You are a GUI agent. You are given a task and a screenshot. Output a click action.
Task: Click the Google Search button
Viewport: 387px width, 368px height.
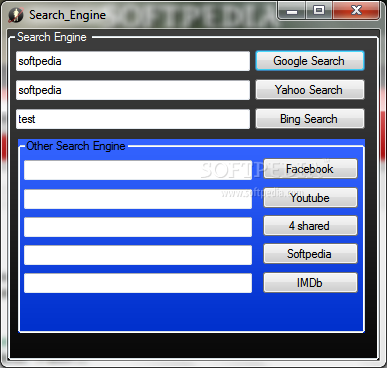(310, 61)
